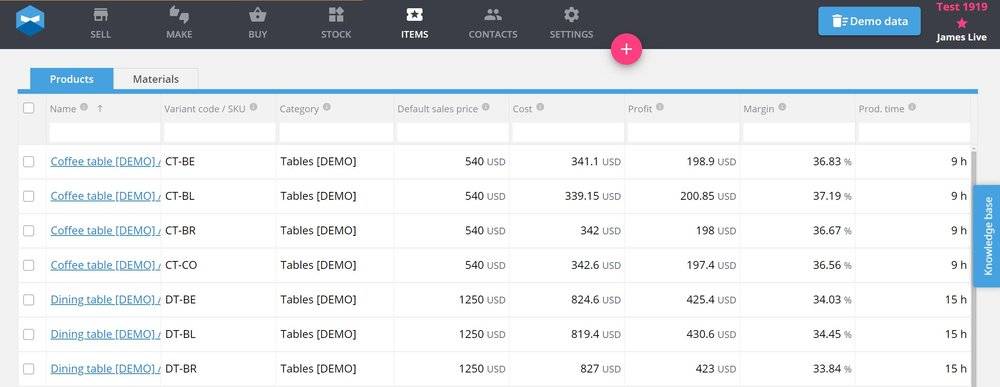Show info icon for Category column

327,108
